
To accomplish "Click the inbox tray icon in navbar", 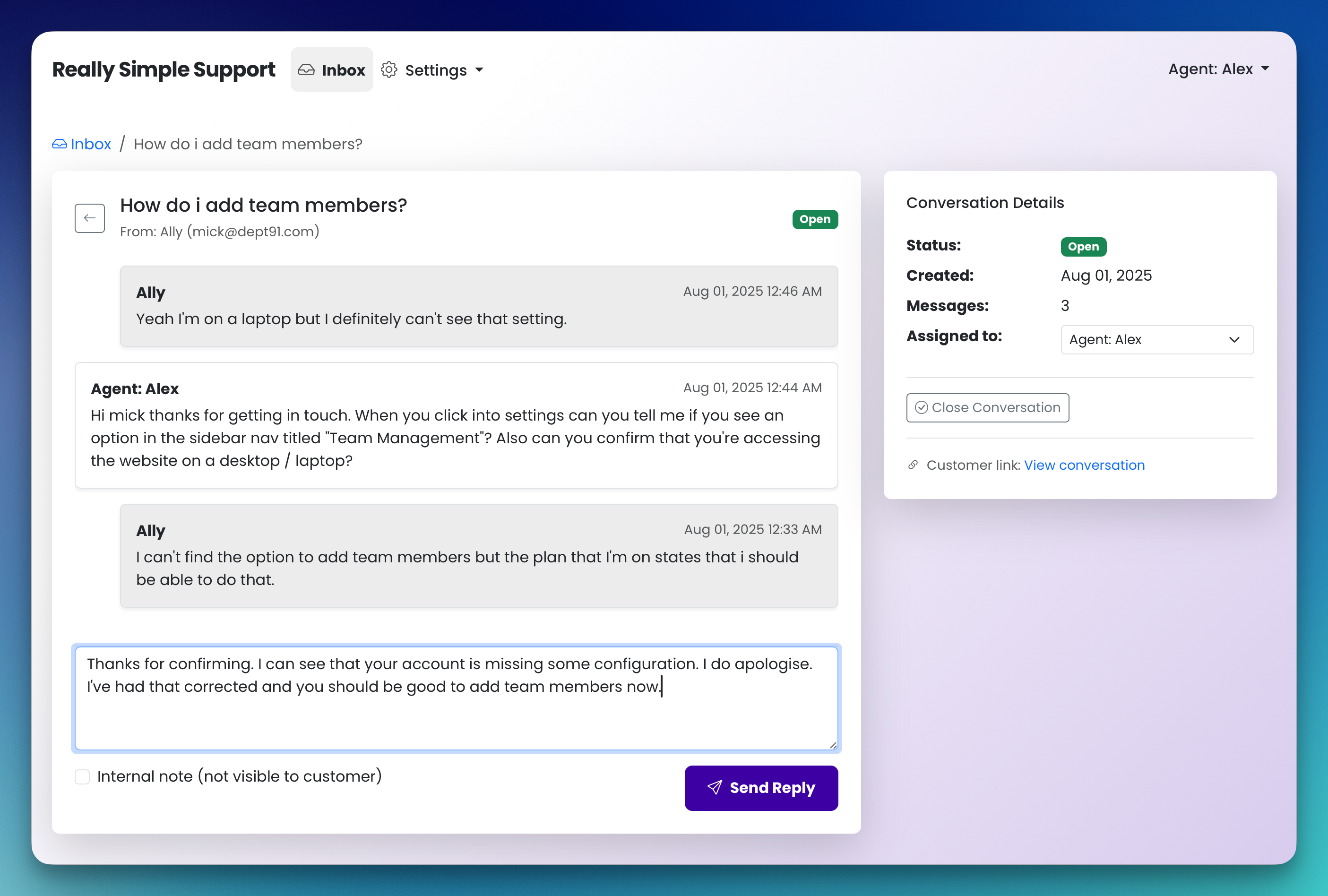I will pyautogui.click(x=306, y=70).
